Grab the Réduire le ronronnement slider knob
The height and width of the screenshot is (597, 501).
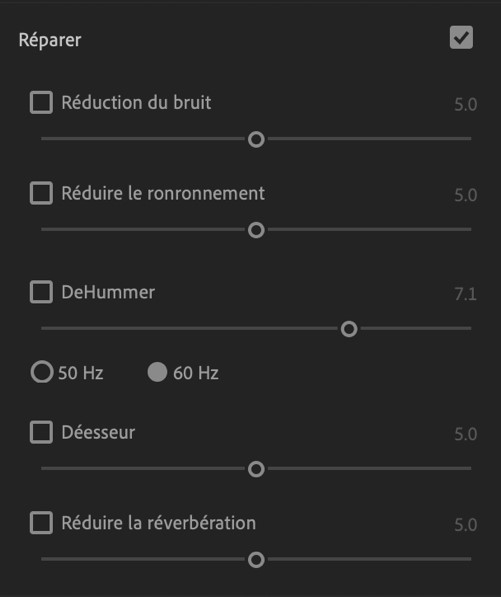(256, 230)
